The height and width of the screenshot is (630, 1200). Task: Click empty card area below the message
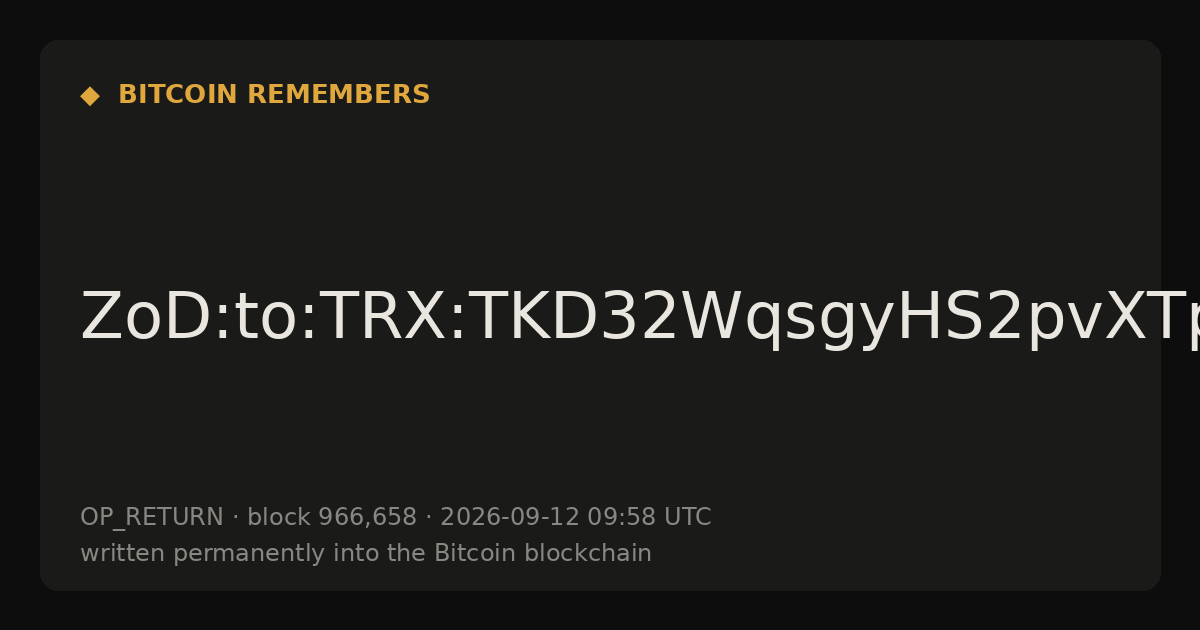[x=600, y=430]
